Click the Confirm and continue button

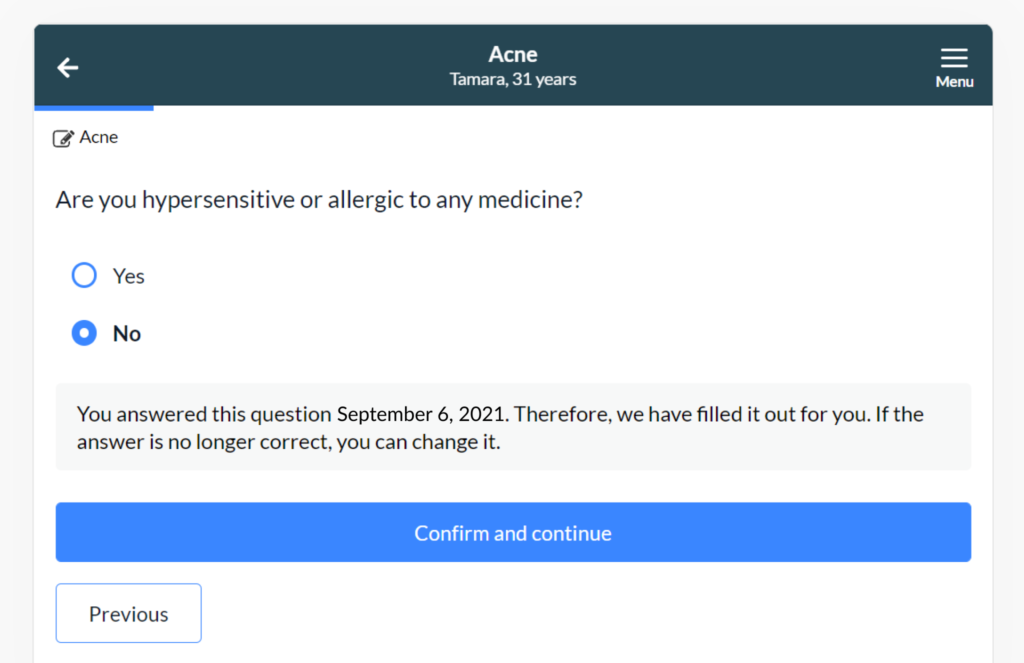pos(513,532)
